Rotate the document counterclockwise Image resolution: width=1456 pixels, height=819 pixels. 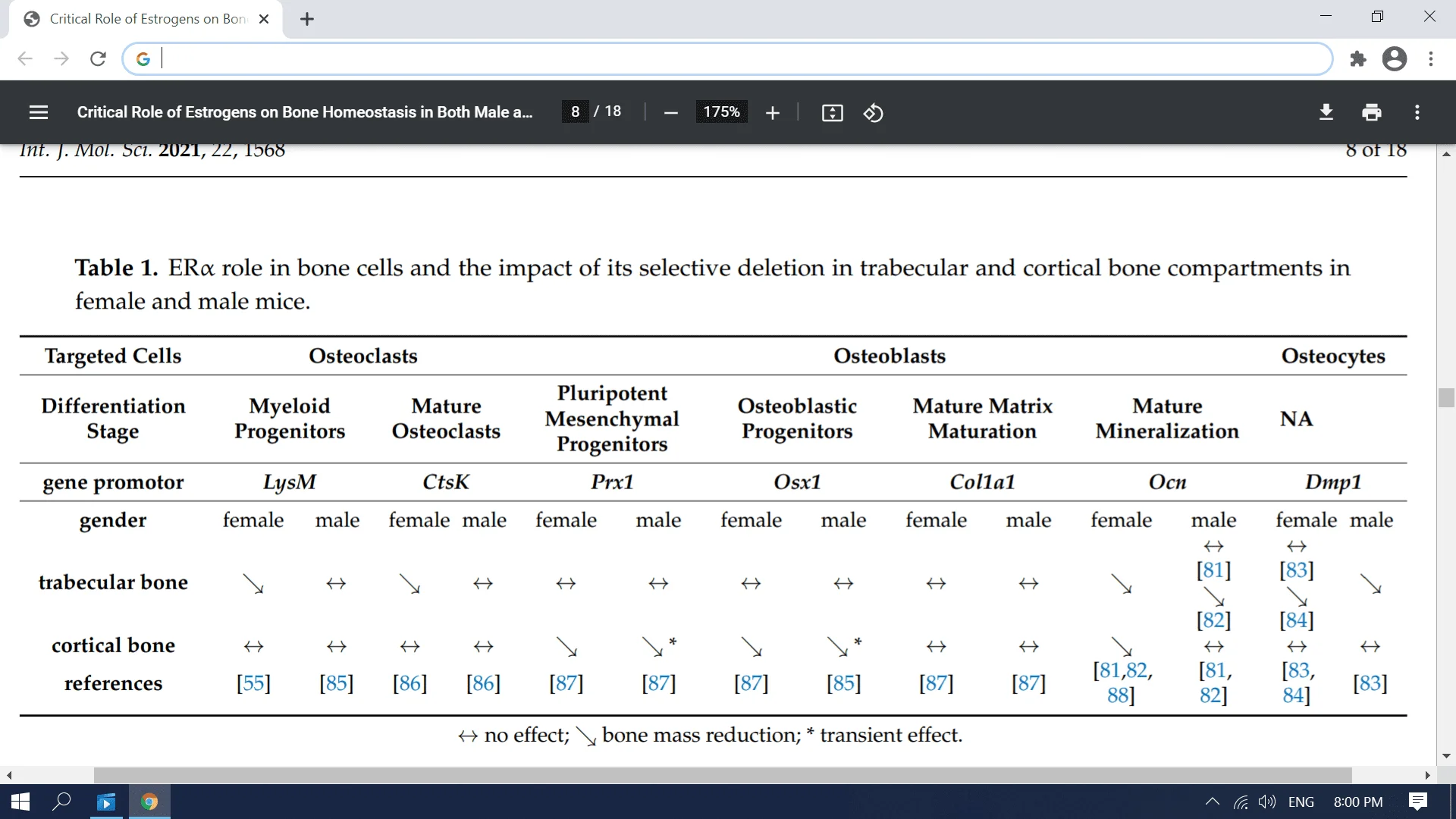point(873,113)
